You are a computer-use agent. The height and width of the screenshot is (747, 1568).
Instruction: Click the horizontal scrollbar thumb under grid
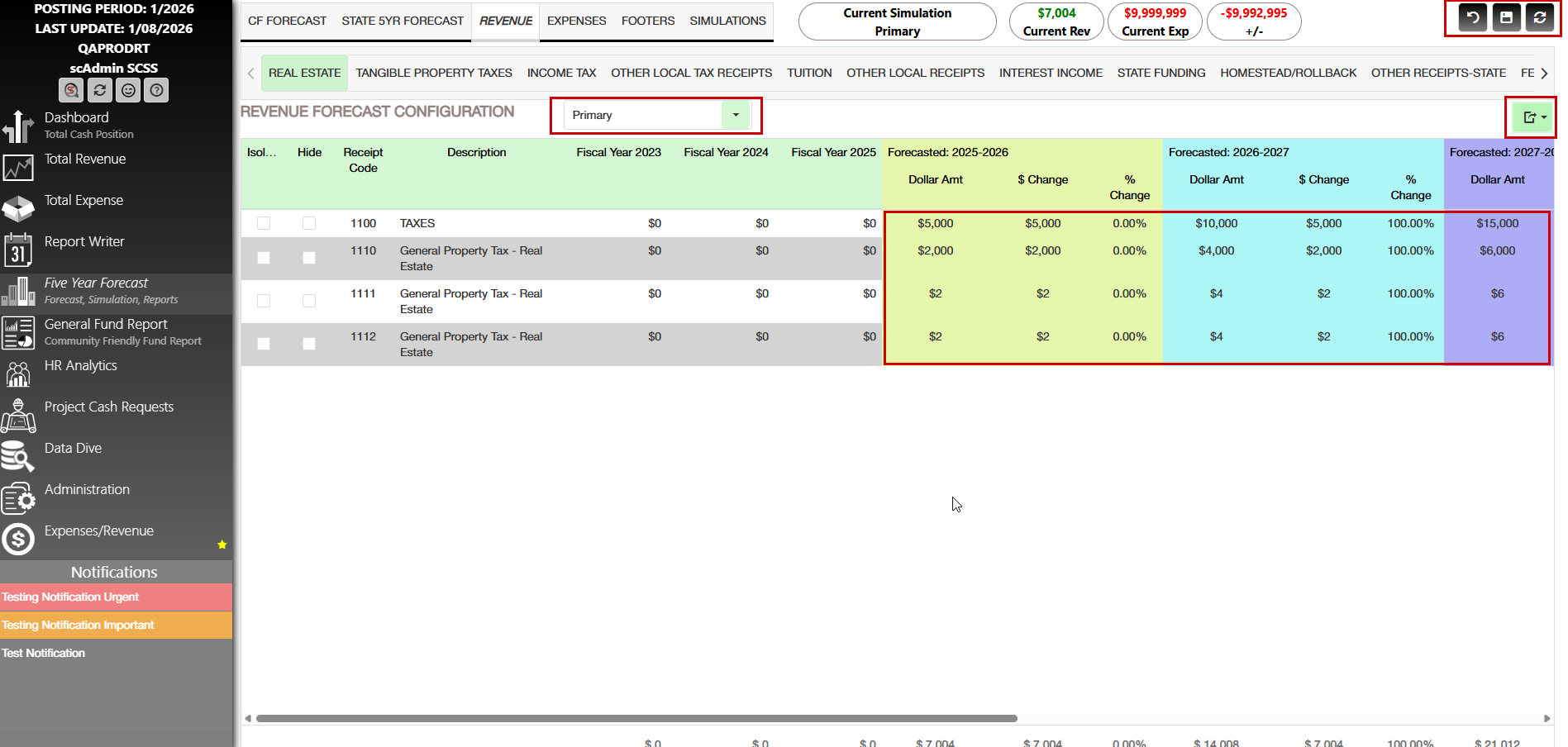(636, 718)
